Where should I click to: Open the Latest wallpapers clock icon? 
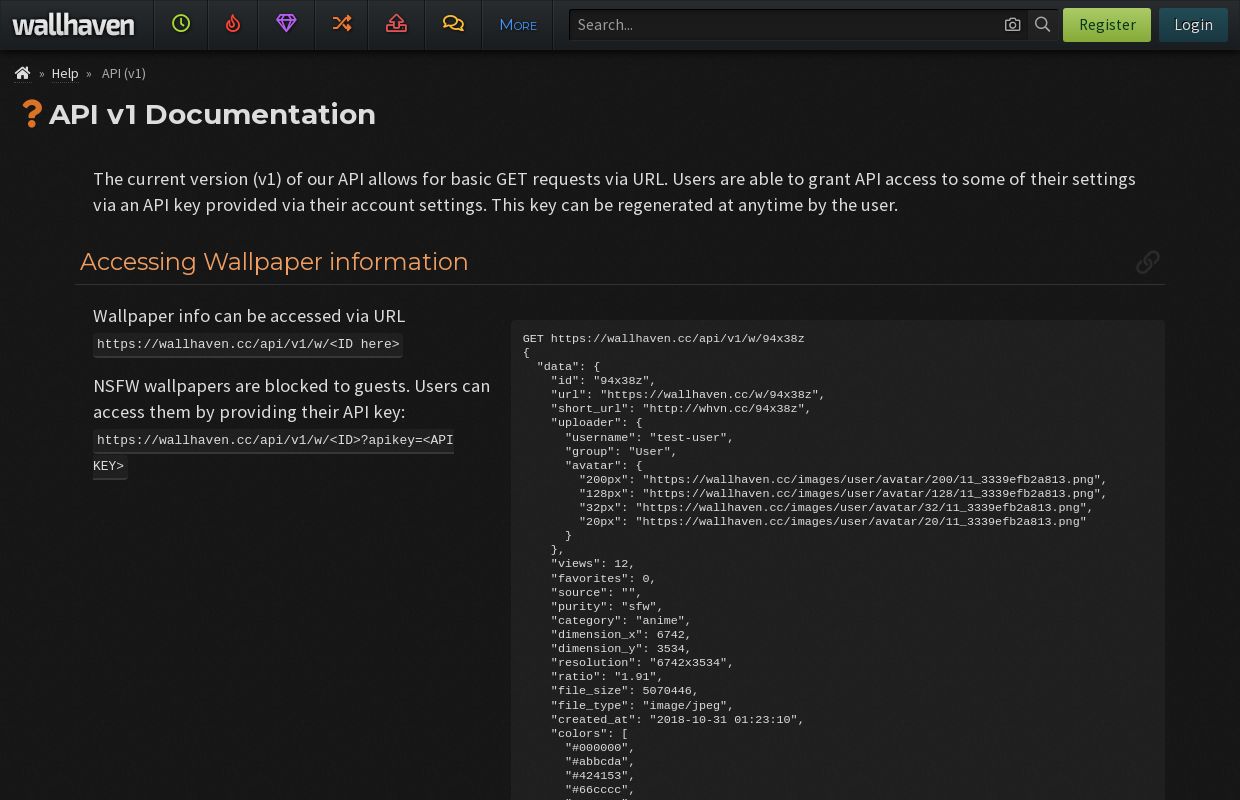pos(181,24)
